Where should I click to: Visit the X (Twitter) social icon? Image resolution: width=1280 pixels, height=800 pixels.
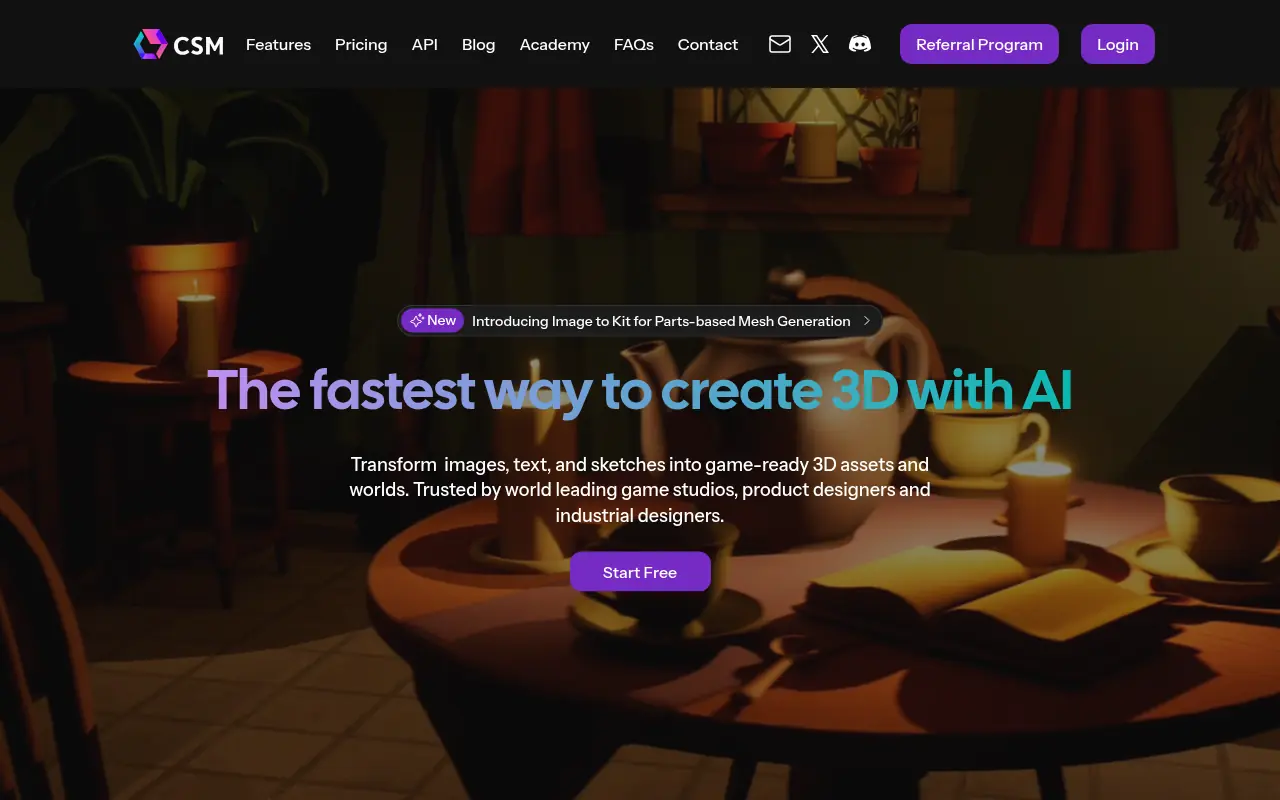coord(820,44)
